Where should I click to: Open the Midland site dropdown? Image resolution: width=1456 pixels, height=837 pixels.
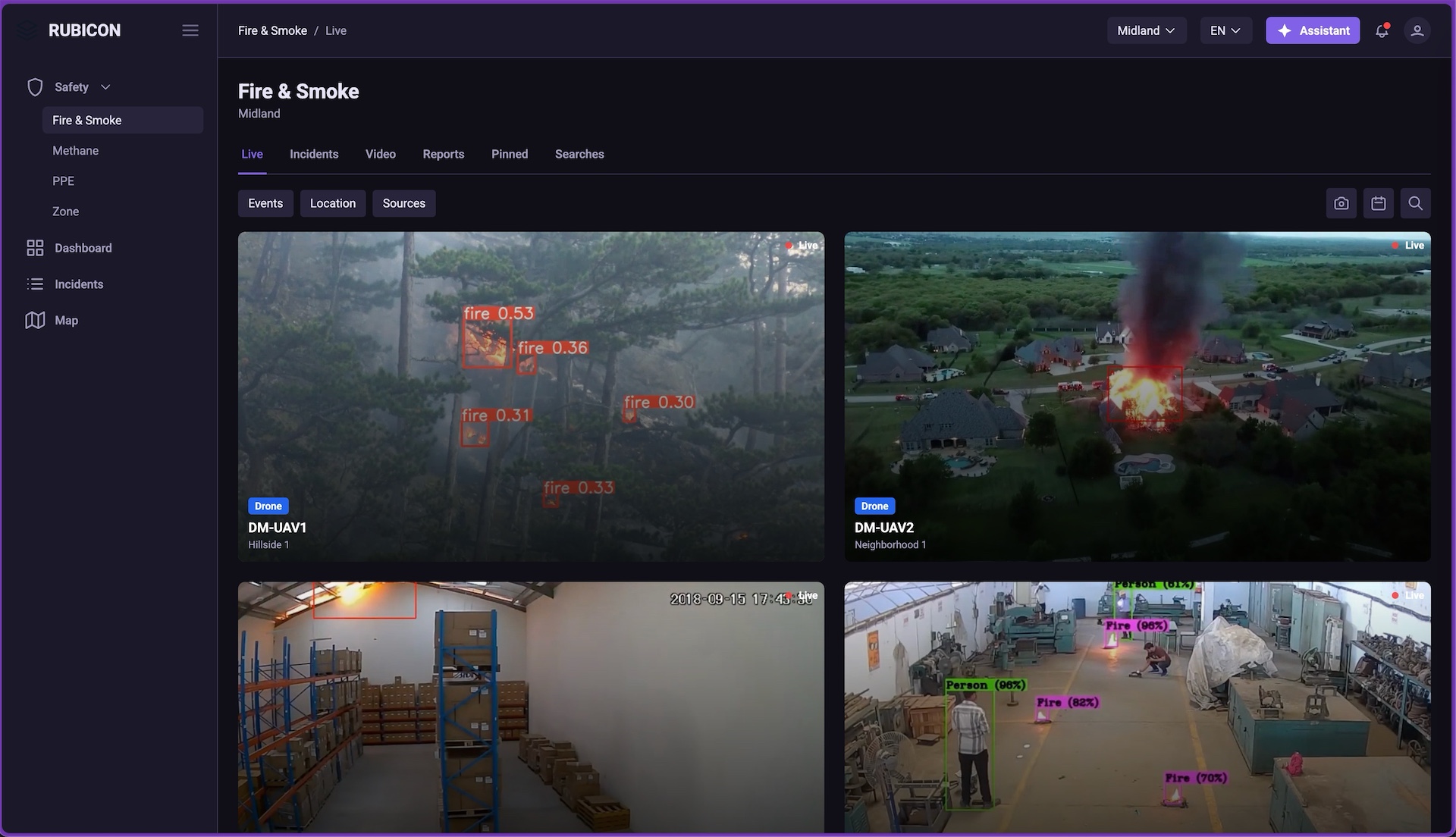[1147, 30]
